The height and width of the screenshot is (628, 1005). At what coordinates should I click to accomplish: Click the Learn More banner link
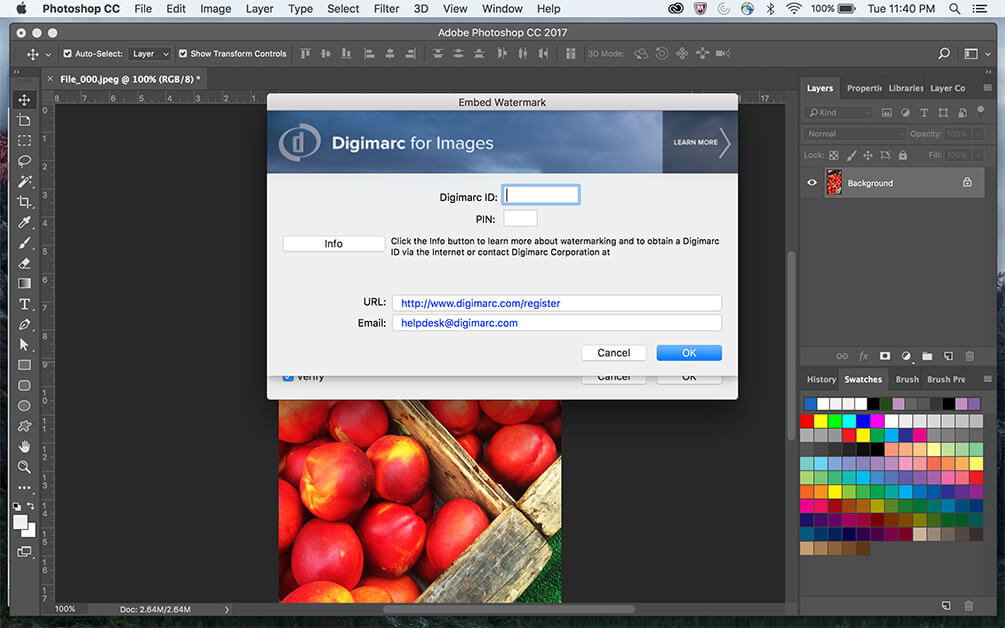click(701, 142)
